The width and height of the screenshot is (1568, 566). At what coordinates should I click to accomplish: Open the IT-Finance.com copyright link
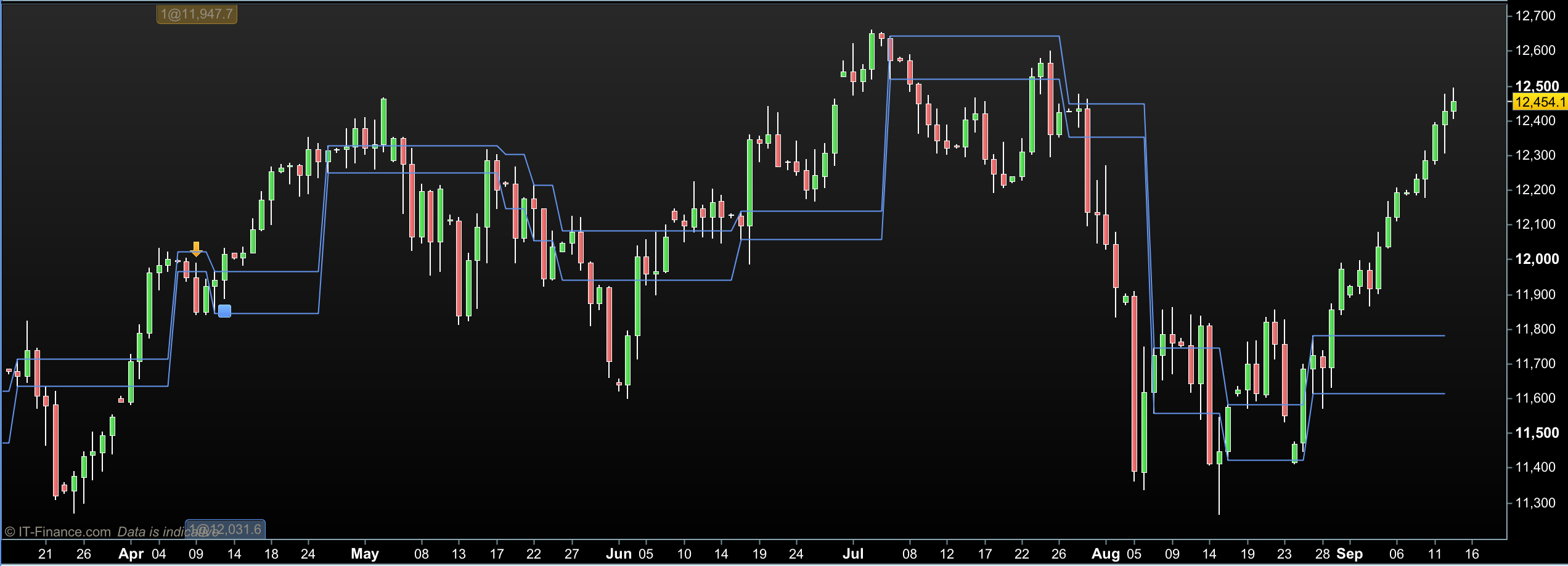58,531
